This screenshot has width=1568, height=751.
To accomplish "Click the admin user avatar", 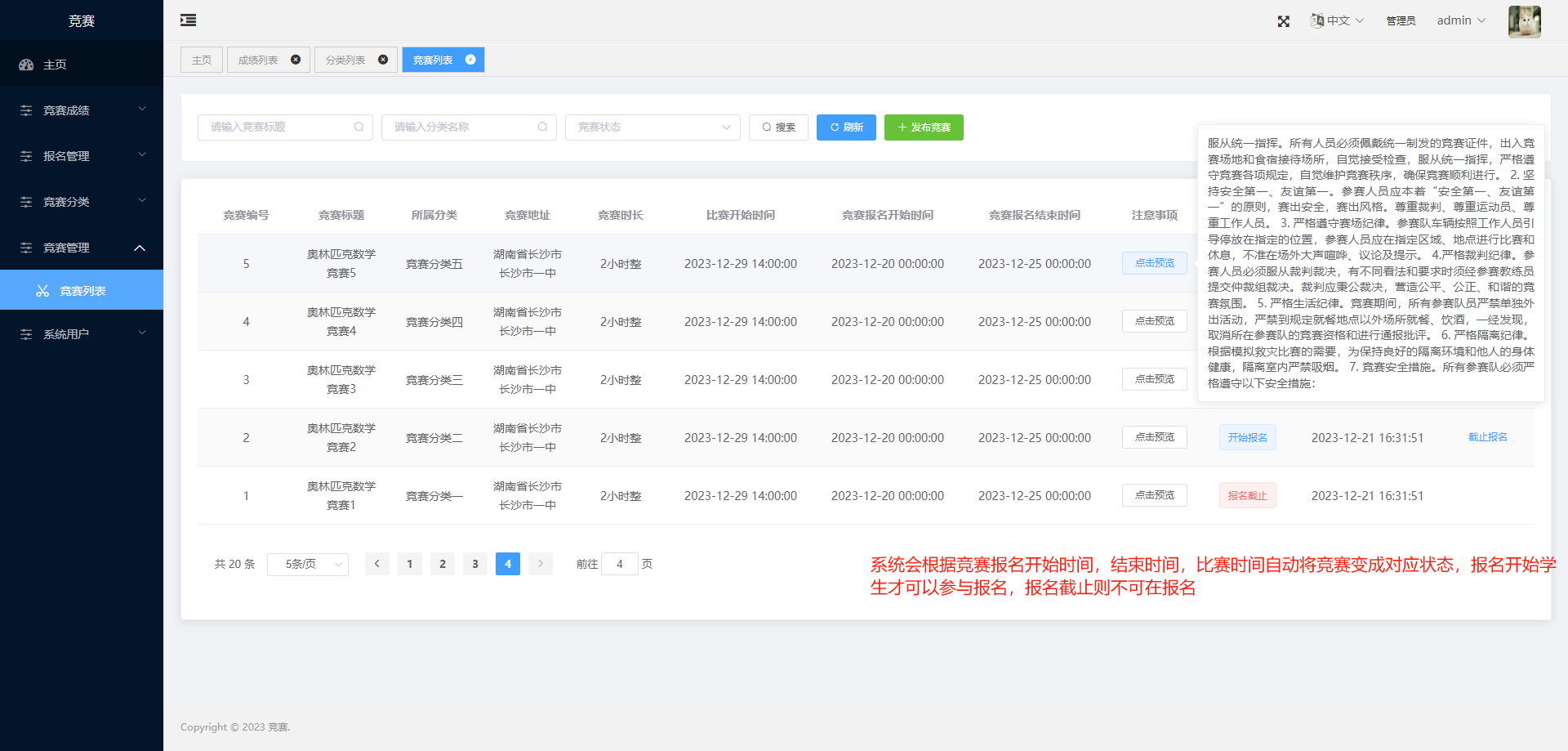I will [x=1524, y=21].
